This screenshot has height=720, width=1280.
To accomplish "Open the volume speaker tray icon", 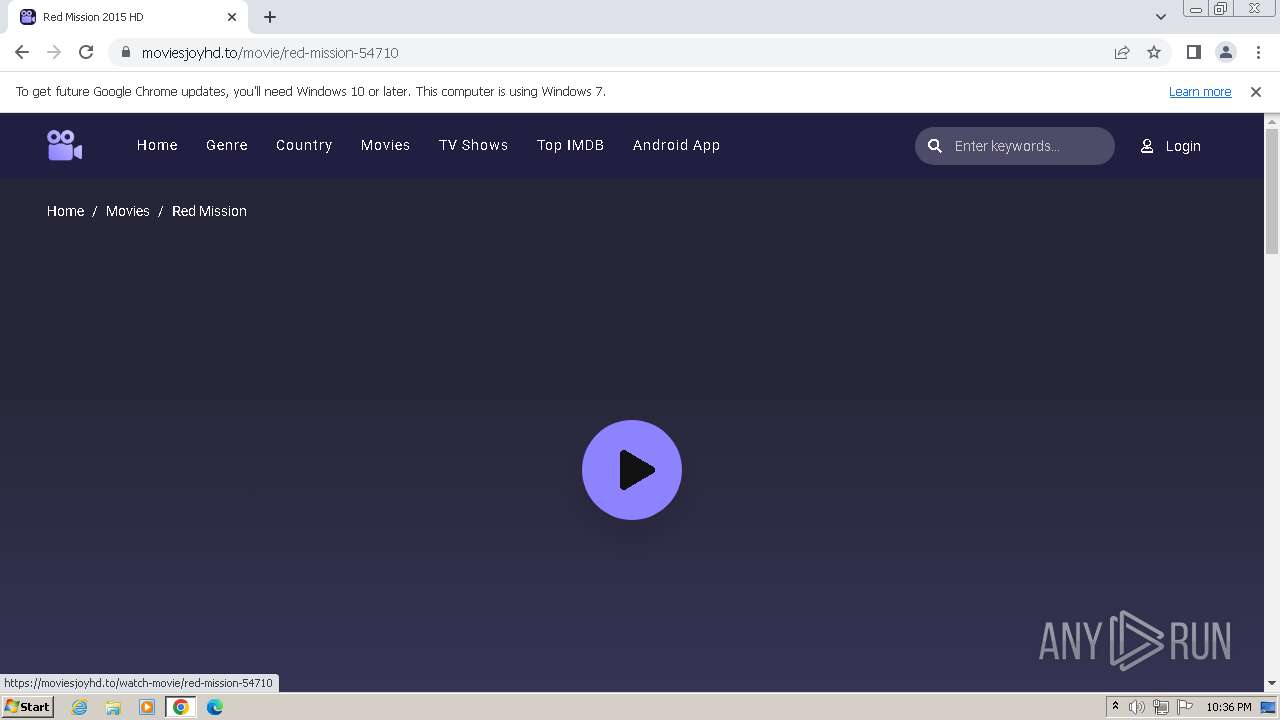I will [1137, 707].
